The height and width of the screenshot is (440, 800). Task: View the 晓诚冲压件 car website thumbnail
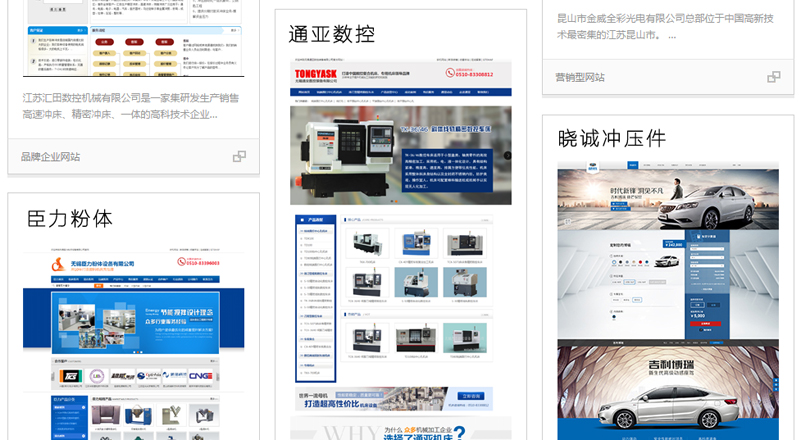click(x=668, y=301)
